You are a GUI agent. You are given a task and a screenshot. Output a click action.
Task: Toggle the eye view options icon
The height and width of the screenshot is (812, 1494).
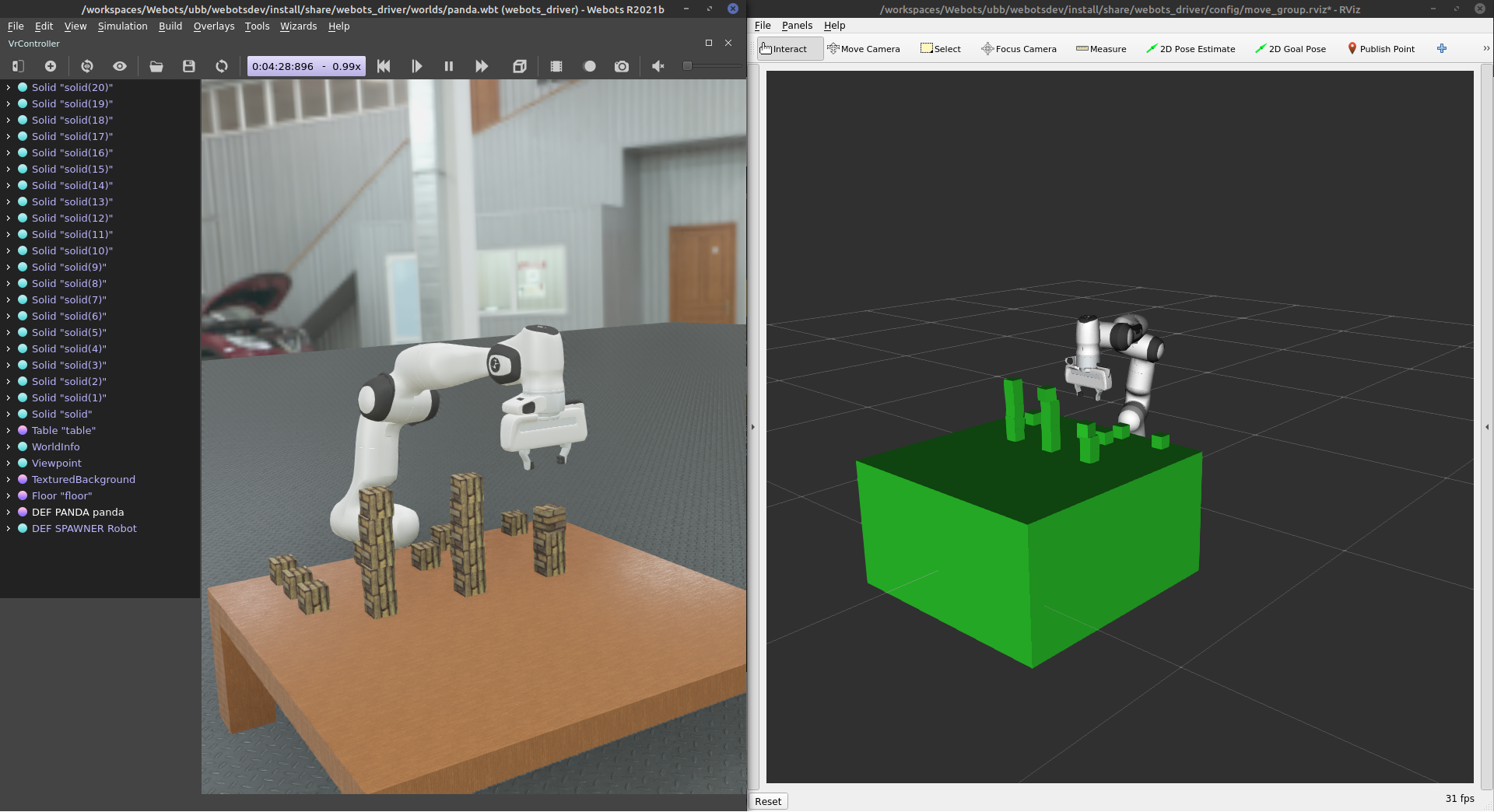[x=120, y=67]
